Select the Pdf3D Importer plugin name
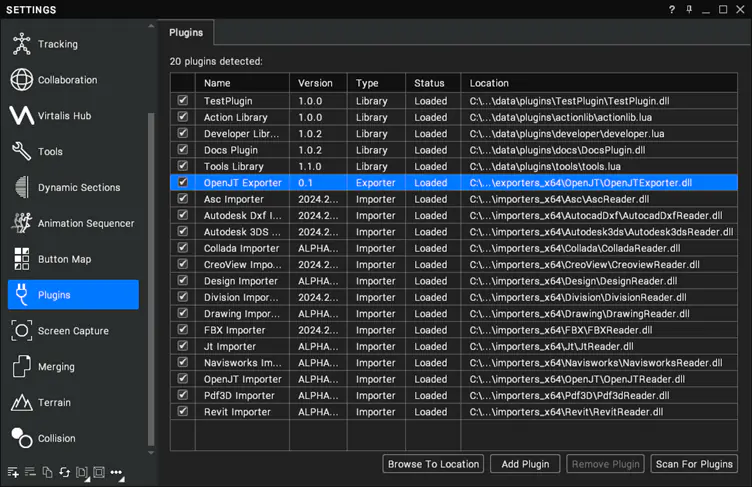This screenshot has width=752, height=487. point(239,395)
